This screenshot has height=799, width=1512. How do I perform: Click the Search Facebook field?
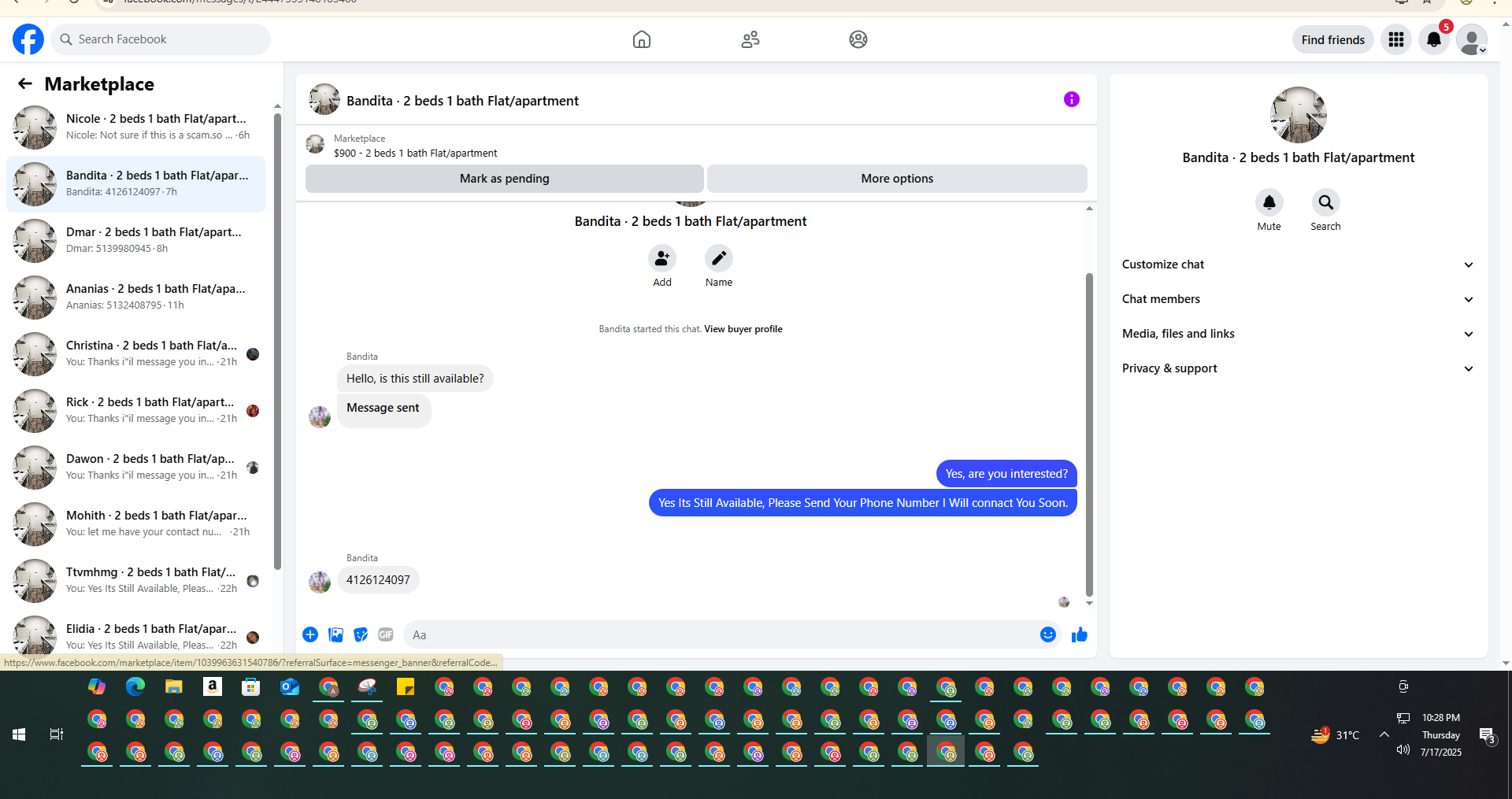[161, 39]
